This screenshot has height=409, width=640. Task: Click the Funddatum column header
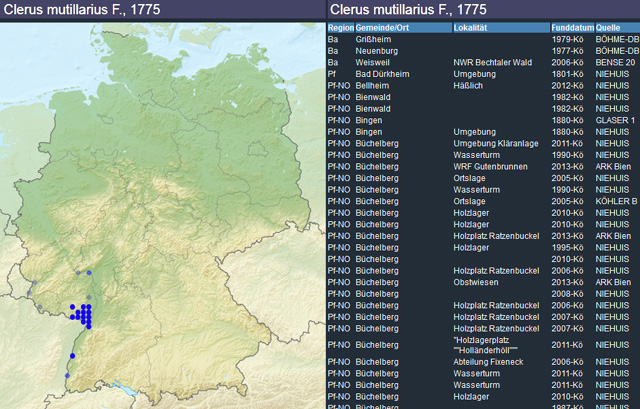[571, 27]
